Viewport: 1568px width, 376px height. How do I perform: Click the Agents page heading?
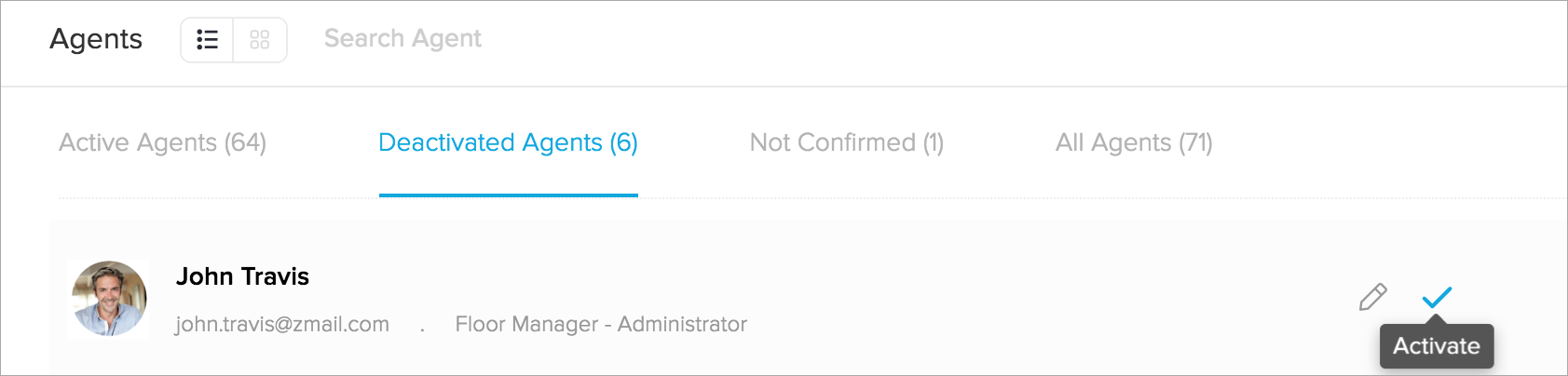tap(96, 39)
